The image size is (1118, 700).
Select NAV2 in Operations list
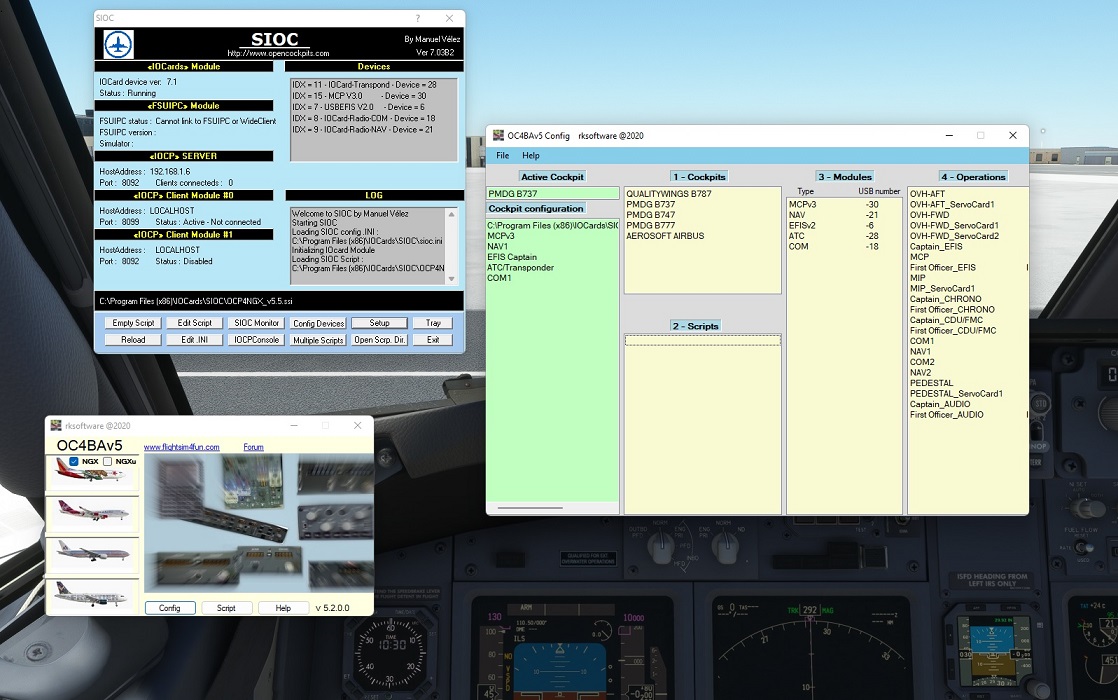pos(920,373)
